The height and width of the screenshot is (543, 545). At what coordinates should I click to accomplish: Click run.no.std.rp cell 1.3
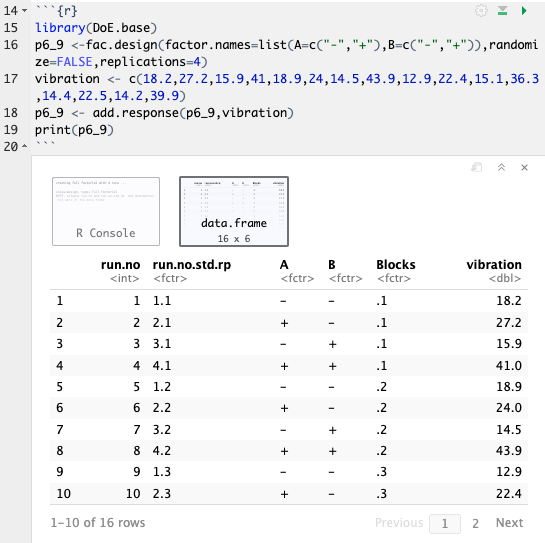click(162, 472)
